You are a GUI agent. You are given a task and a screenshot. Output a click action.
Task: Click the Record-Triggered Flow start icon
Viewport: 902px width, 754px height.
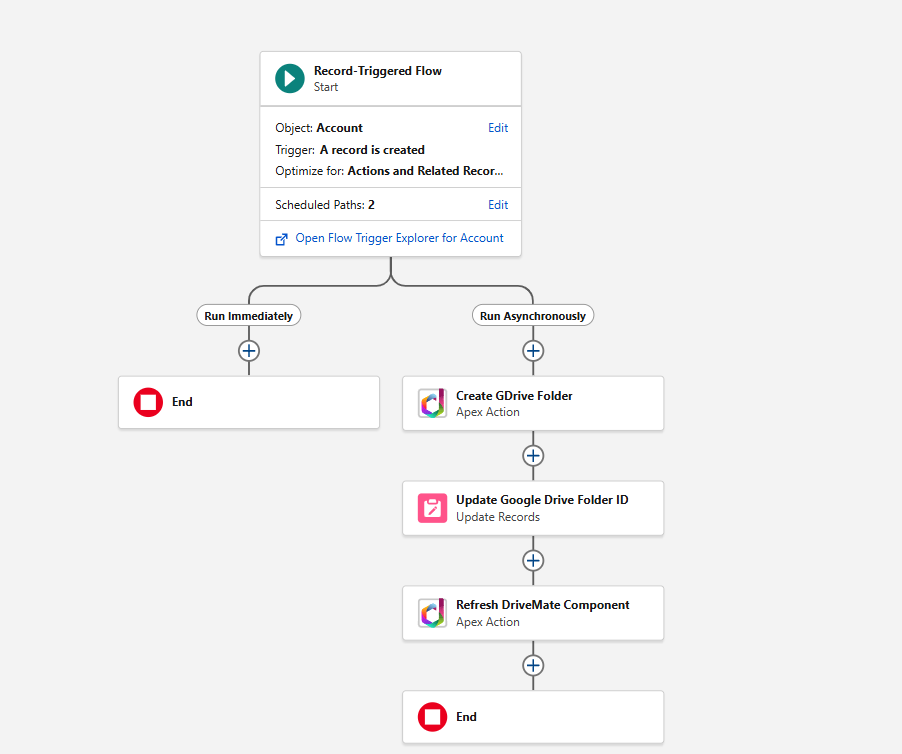pos(289,78)
